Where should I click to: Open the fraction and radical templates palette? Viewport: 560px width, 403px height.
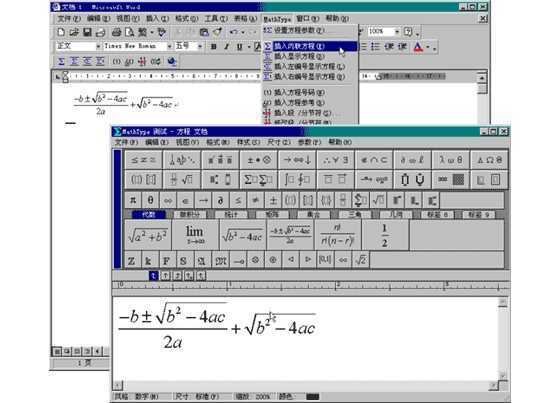coord(181,179)
